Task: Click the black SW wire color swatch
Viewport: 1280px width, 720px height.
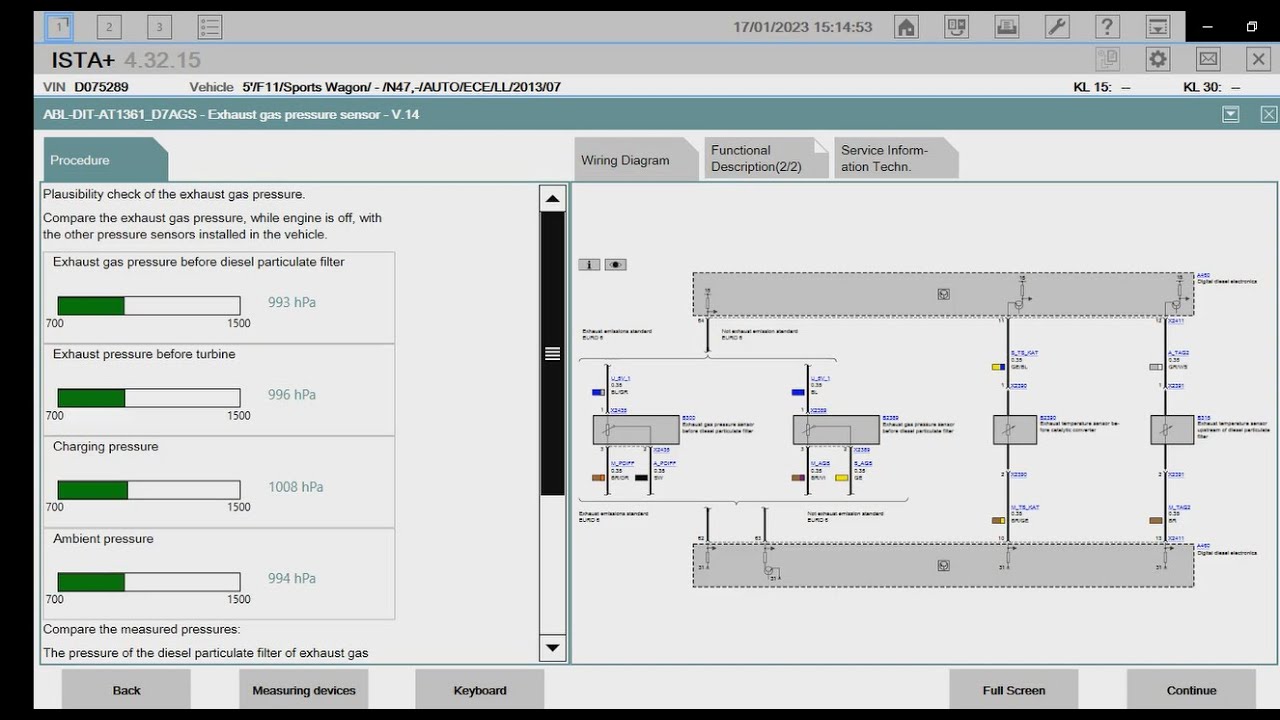Action: [x=641, y=478]
